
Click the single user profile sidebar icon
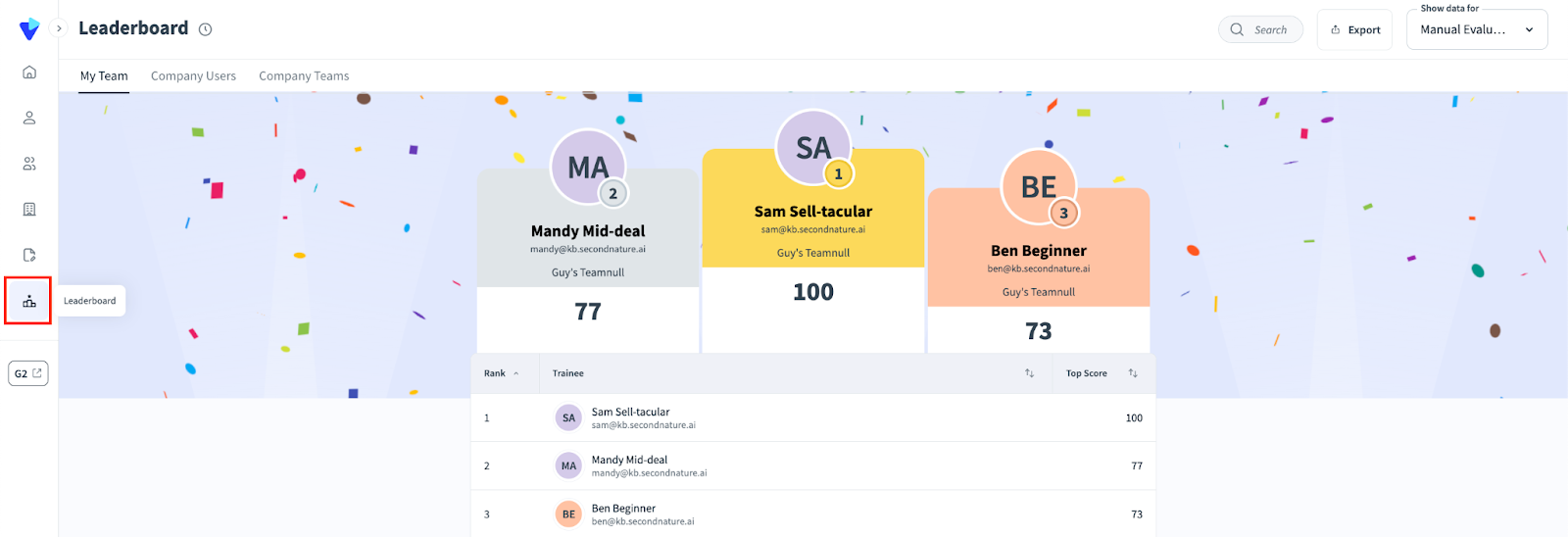point(29,118)
